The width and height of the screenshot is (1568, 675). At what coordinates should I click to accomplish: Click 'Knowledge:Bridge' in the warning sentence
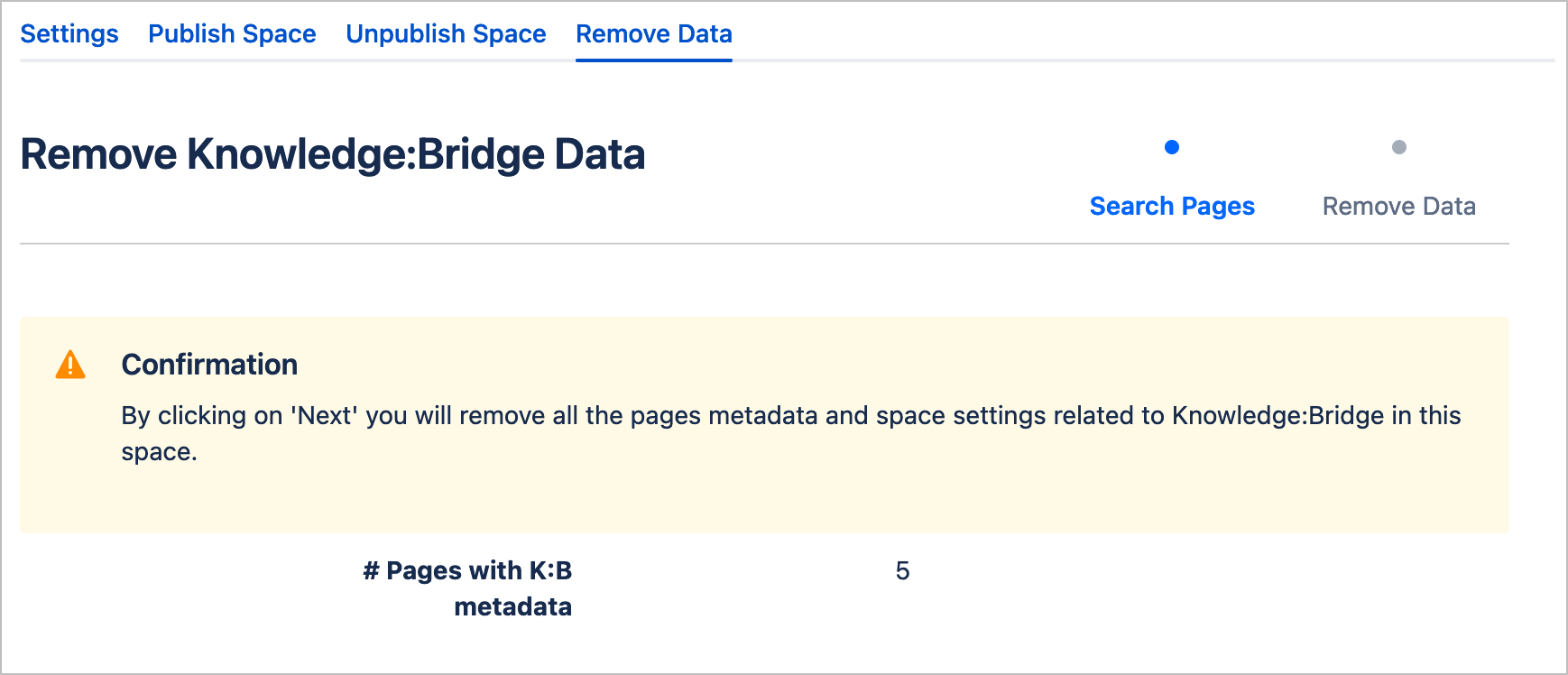click(x=1277, y=416)
